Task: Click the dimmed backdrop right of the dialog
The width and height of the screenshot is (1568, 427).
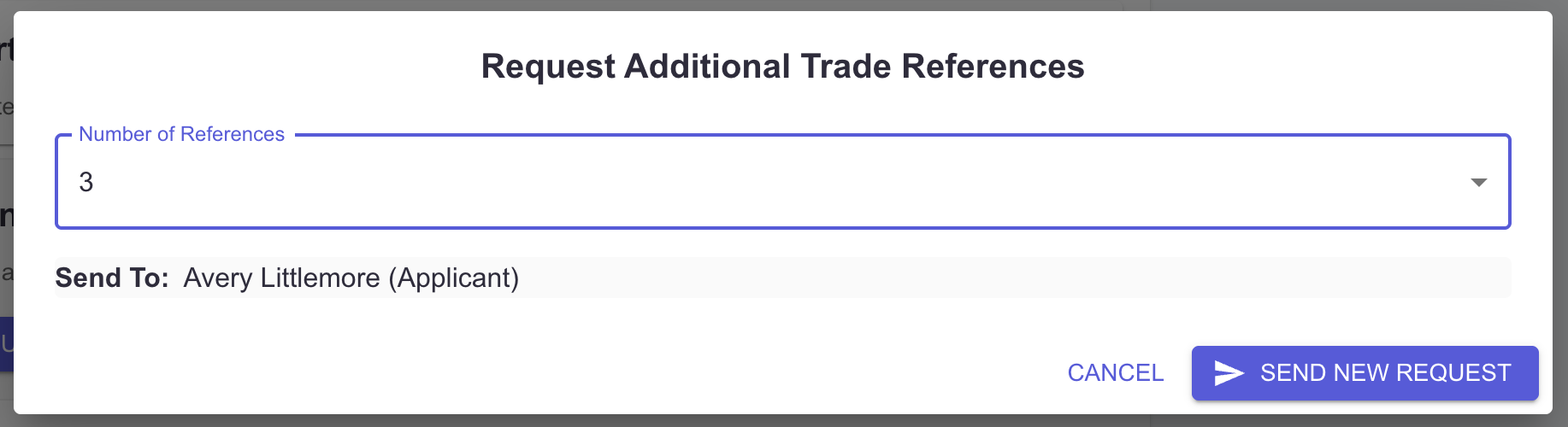Action: tap(1560, 213)
